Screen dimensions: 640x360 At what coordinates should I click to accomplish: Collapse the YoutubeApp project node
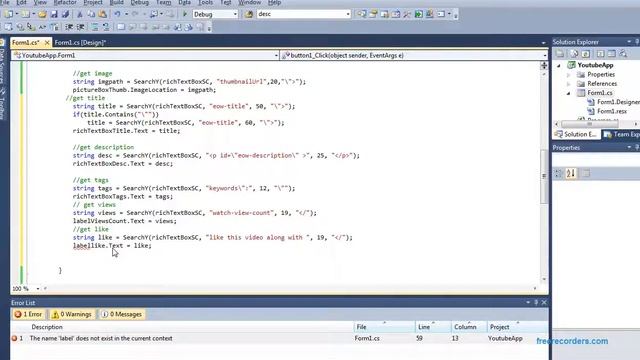559,65
